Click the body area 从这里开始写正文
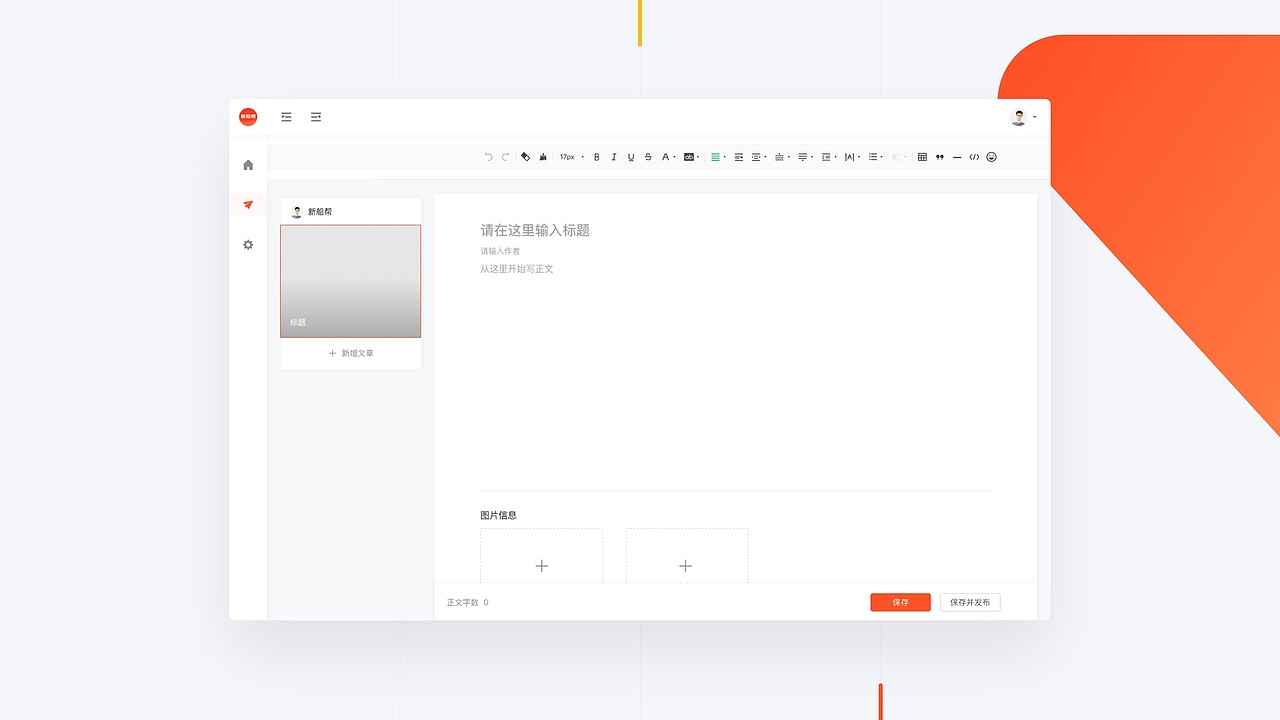The image size is (1280, 720). [x=516, y=269]
